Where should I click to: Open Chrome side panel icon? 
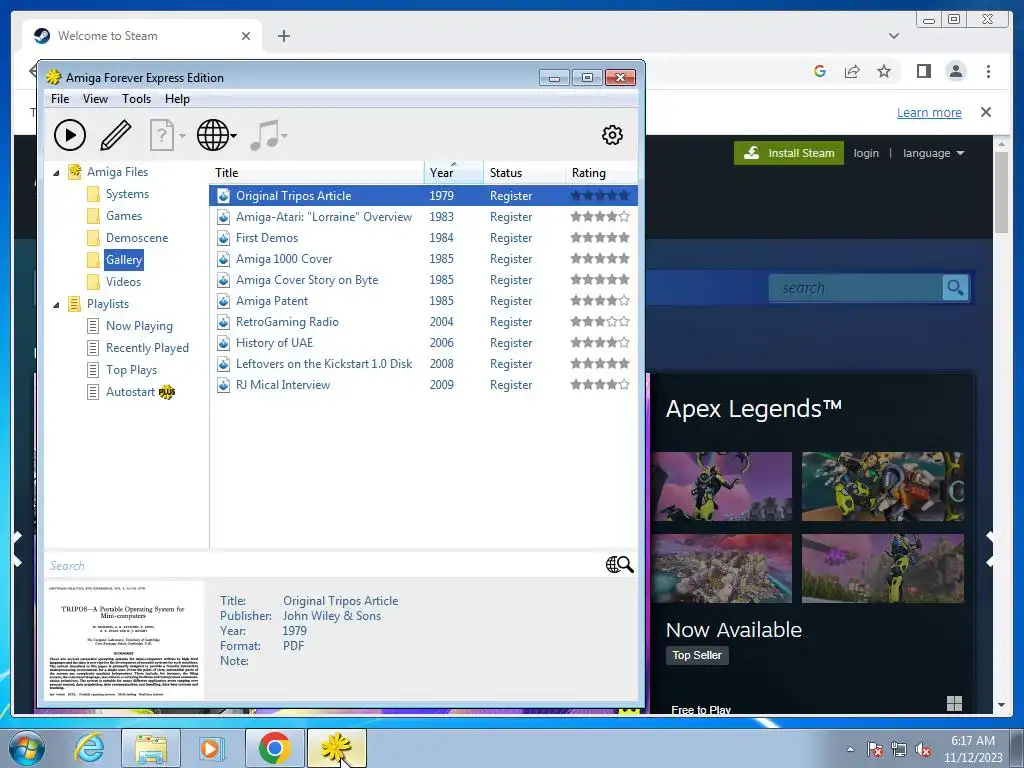[923, 71]
